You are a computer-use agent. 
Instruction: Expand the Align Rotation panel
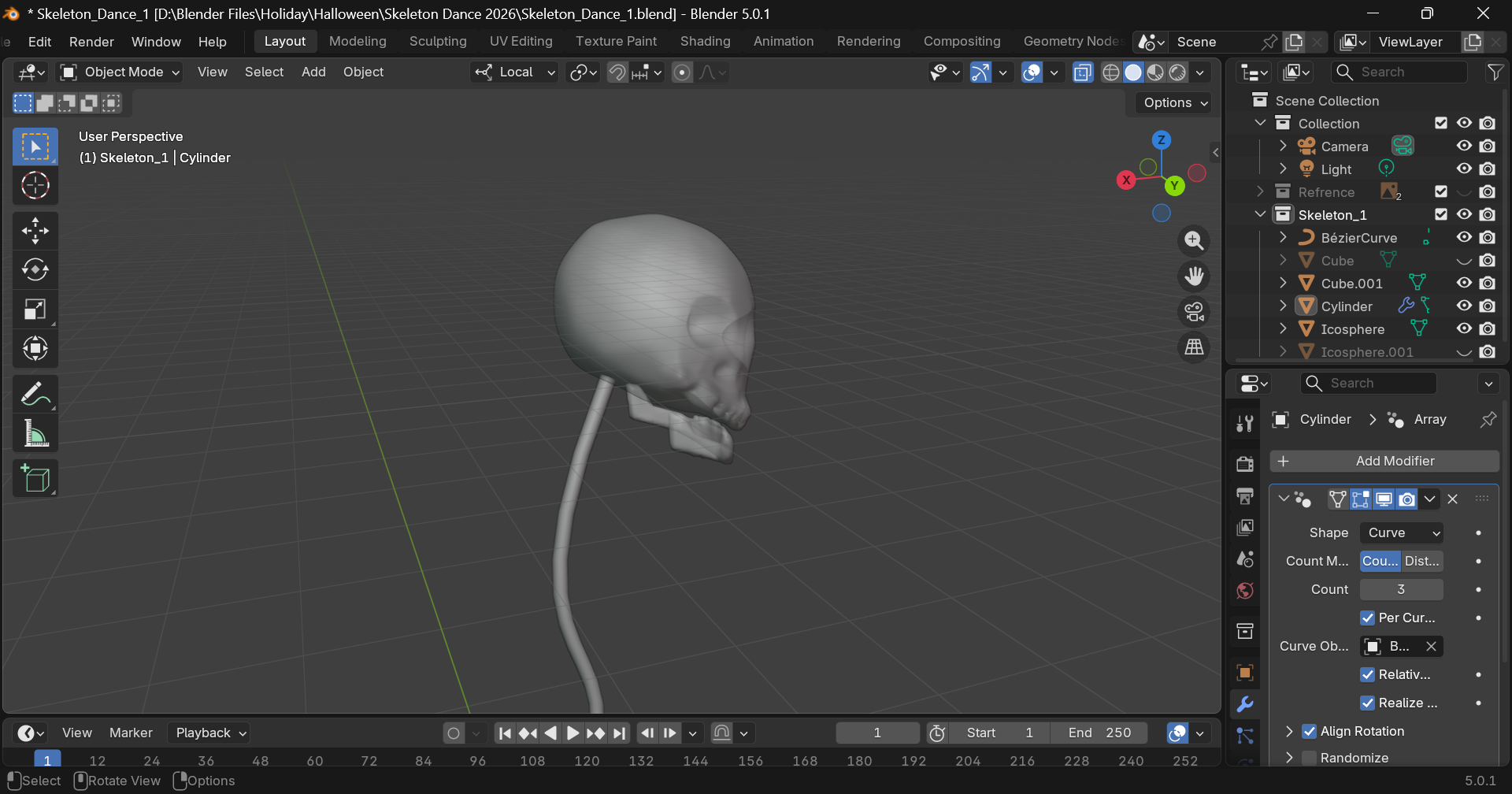tap(1289, 732)
